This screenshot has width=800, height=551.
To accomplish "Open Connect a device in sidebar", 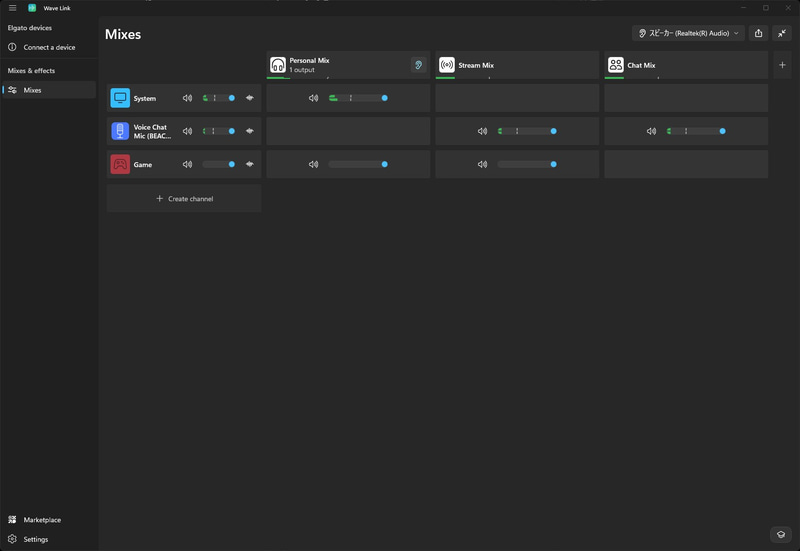I will coord(49,47).
